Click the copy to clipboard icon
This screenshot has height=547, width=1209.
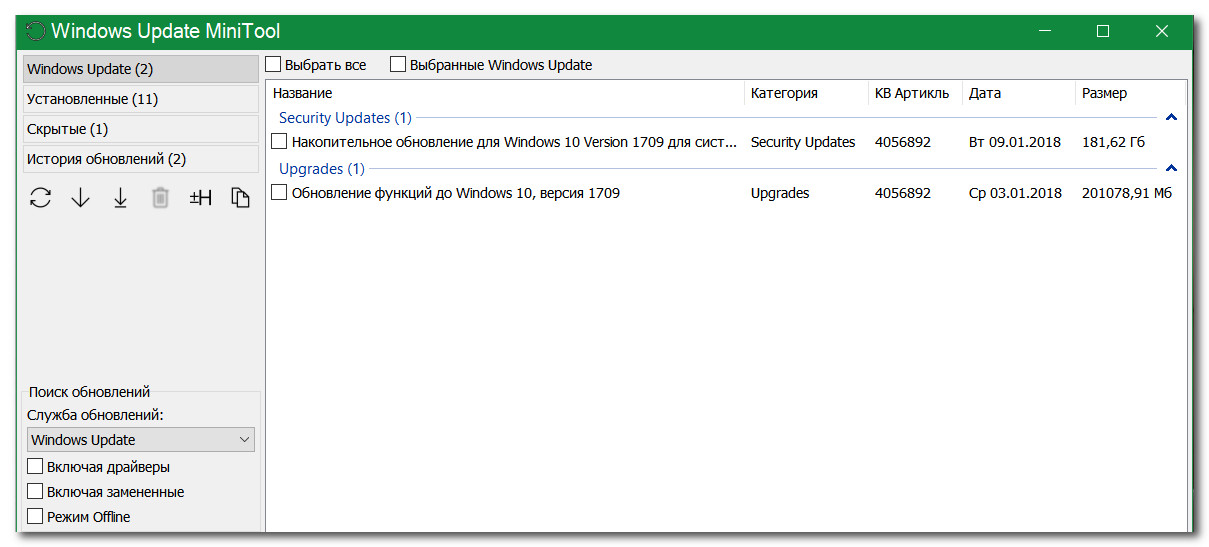[240, 198]
